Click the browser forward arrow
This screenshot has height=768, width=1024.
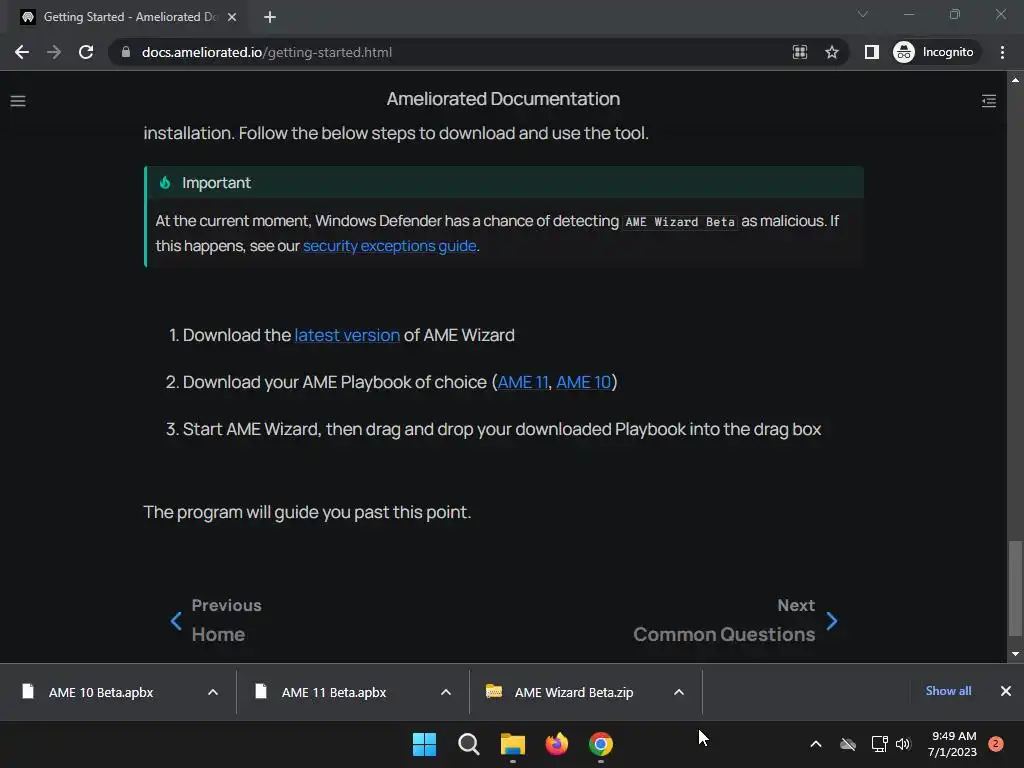54,52
